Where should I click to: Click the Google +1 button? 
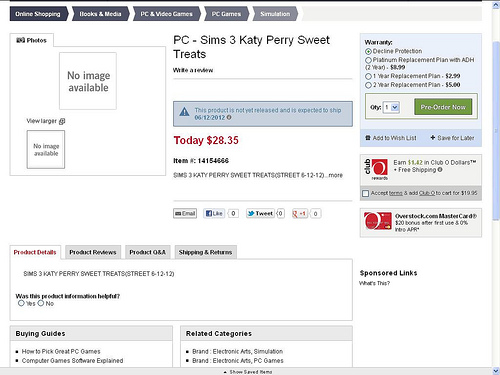[299, 213]
